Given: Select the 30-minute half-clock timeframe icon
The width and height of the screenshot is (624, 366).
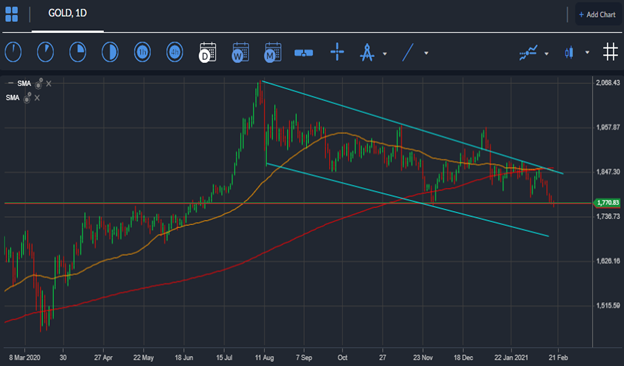Looking at the screenshot, I should click(x=110, y=52).
